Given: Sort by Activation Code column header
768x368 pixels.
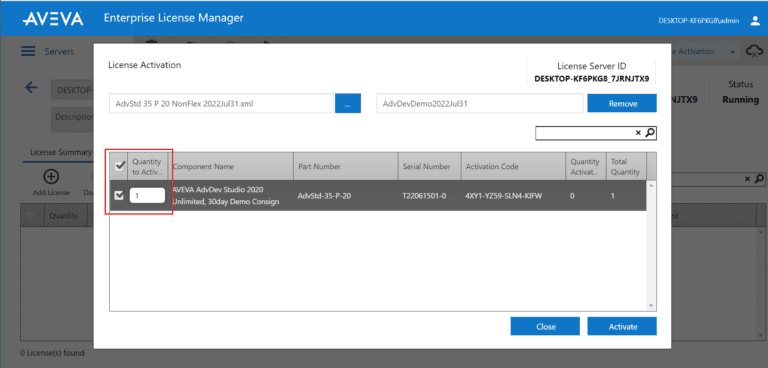Looking at the screenshot, I should coord(513,167).
